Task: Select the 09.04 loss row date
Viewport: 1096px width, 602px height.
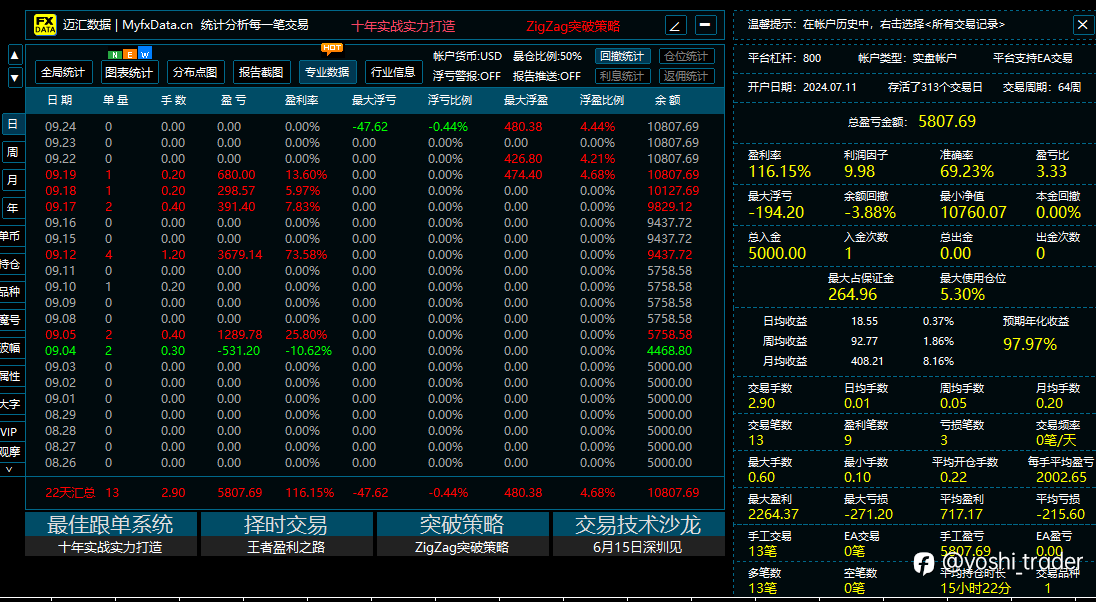Action: [x=61, y=351]
